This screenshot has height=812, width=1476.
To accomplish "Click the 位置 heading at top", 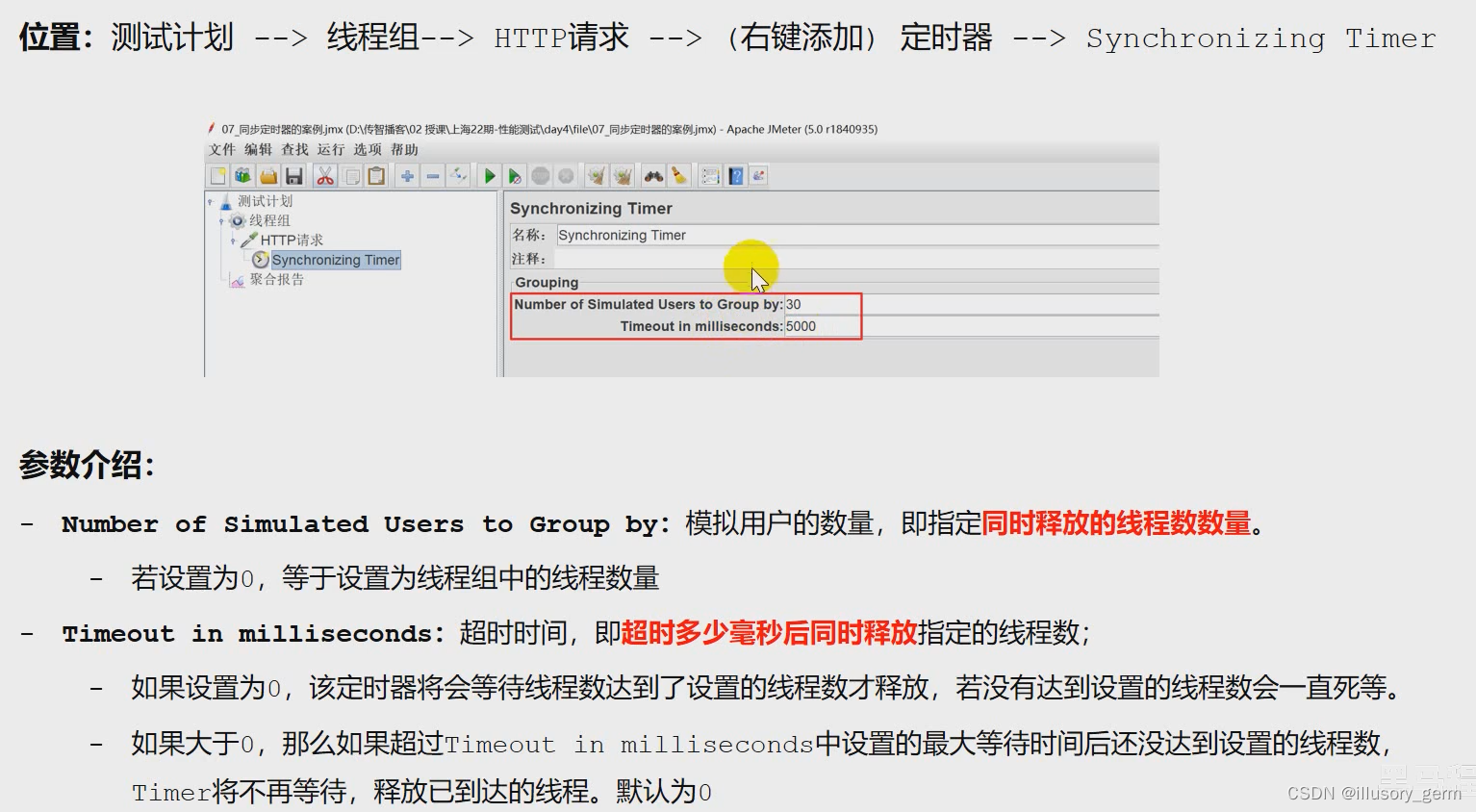I will click(56, 38).
